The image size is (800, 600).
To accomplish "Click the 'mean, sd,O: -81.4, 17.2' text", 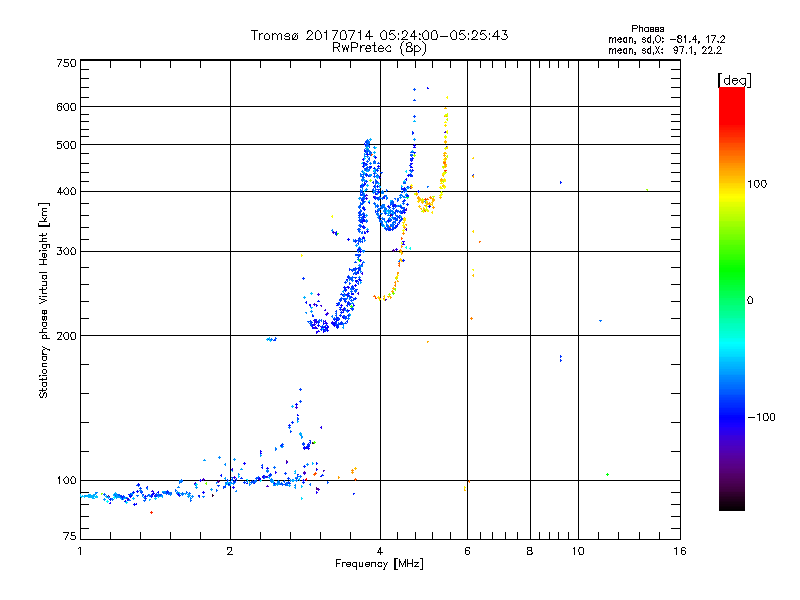I will coord(666,39).
